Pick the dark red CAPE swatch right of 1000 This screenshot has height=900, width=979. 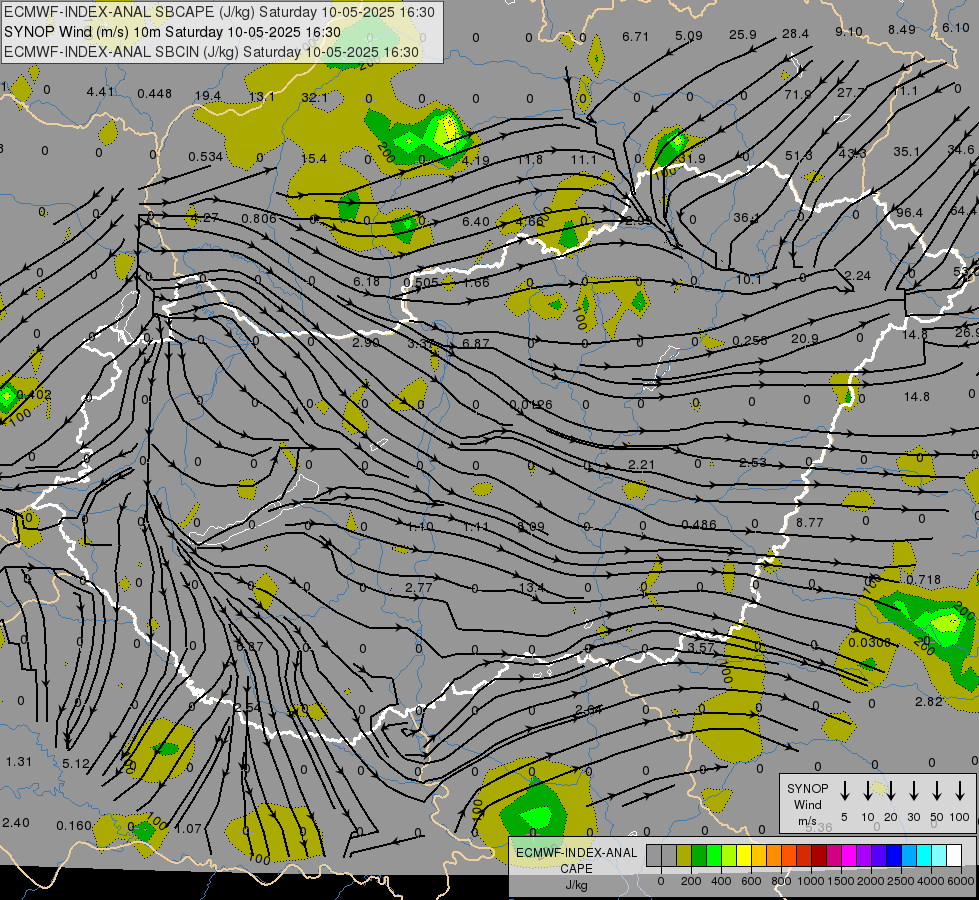[819, 855]
